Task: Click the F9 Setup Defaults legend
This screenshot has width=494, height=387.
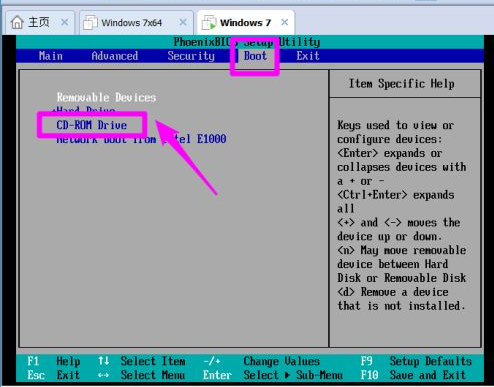Action: pos(416,361)
